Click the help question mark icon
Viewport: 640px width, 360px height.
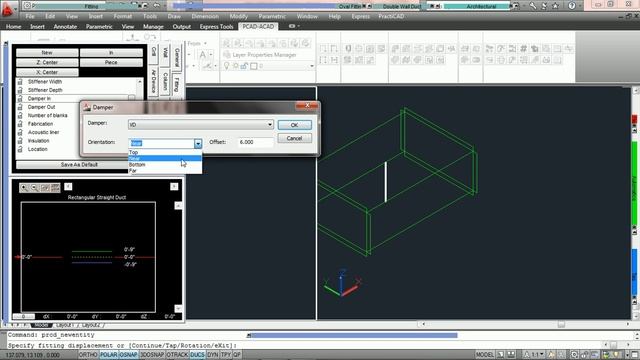572,6
